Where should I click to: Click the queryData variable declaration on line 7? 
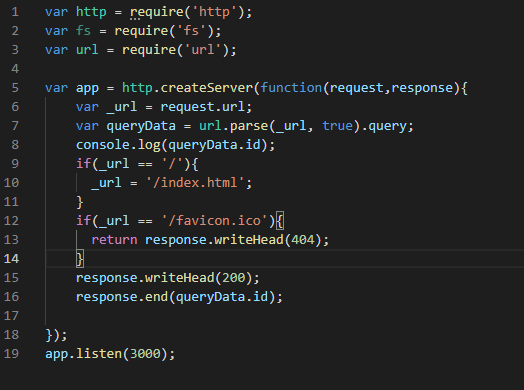click(141, 126)
